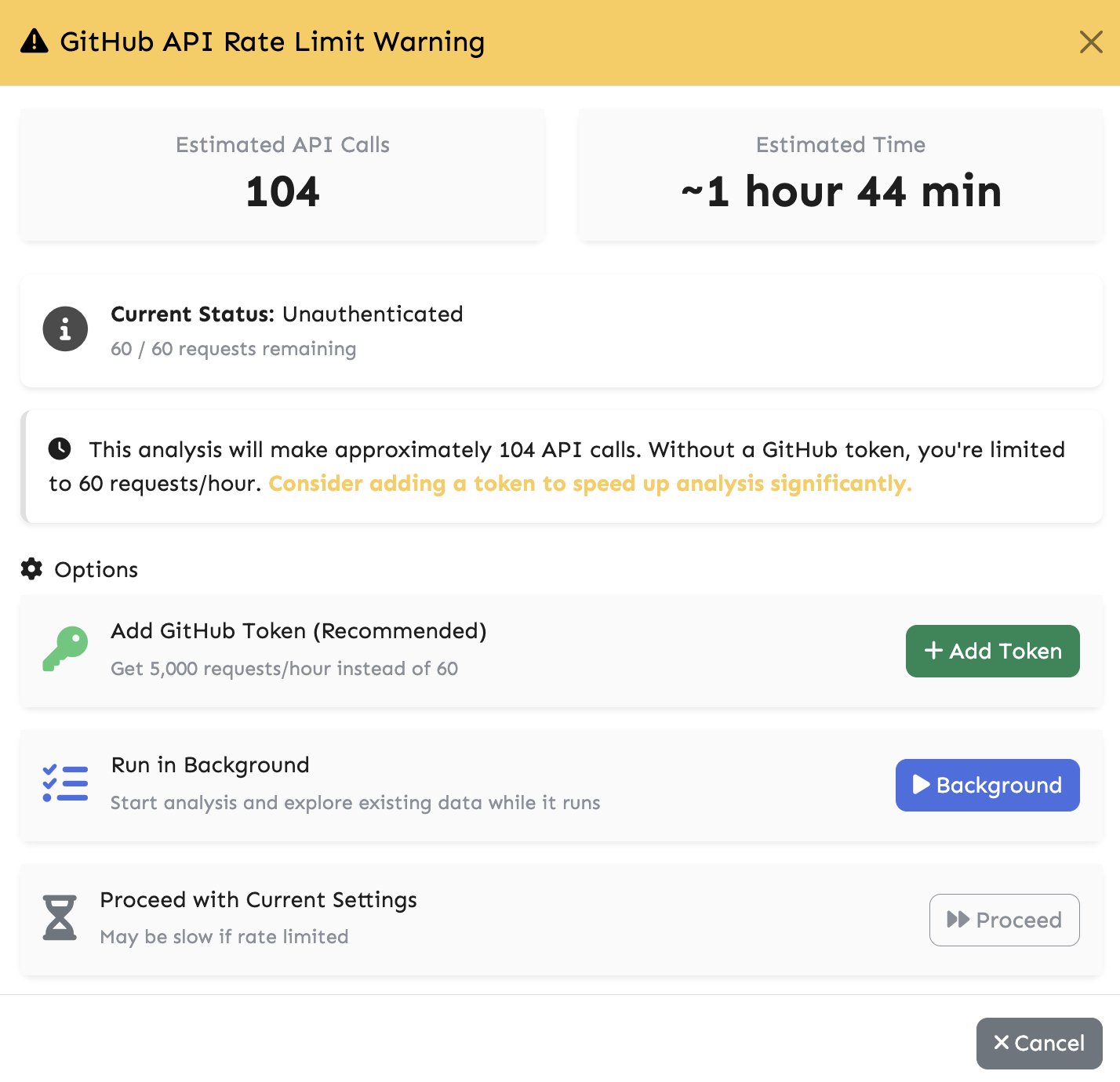Select the Estimated Time card

point(840,175)
